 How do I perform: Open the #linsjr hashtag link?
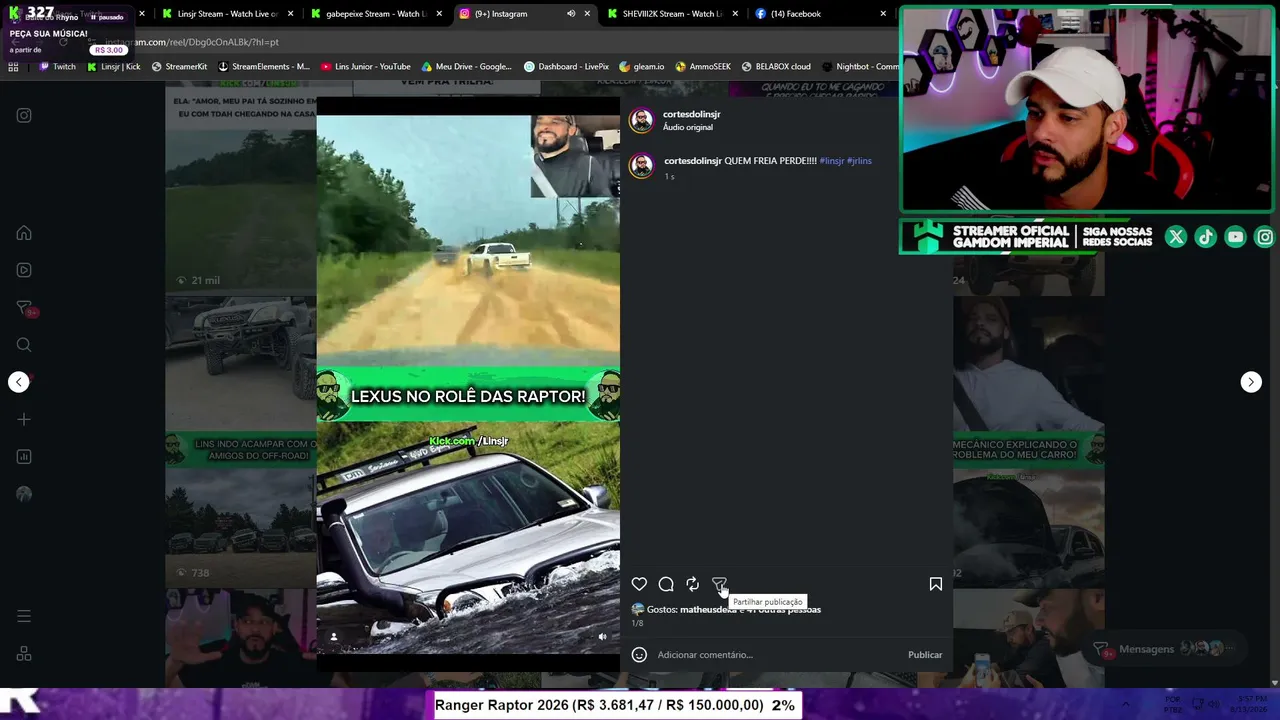coord(832,161)
